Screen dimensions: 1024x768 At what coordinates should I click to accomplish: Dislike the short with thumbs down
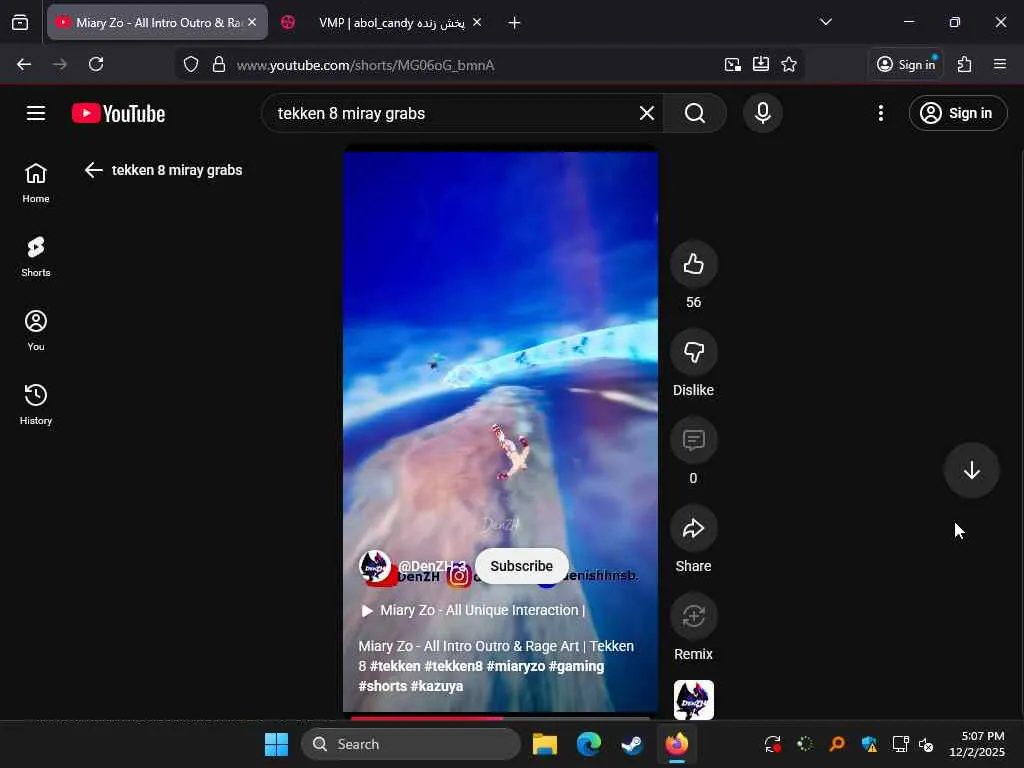coord(694,352)
